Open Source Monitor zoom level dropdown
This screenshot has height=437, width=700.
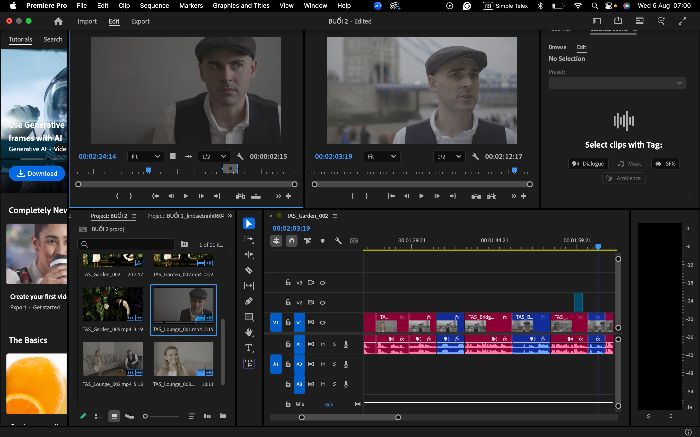(145, 157)
